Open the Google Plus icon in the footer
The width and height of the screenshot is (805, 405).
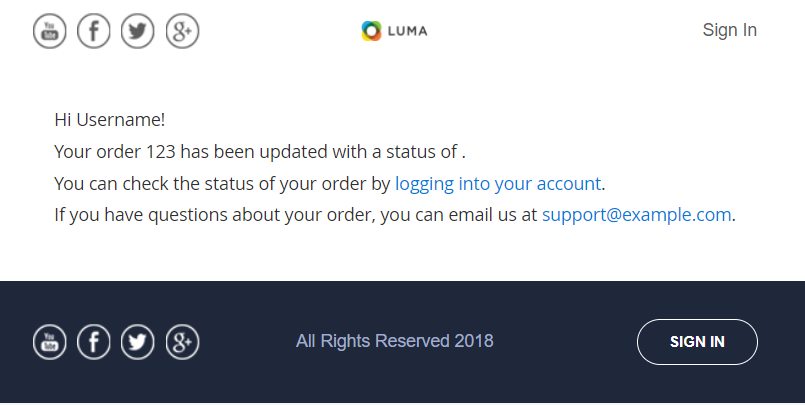coord(182,342)
